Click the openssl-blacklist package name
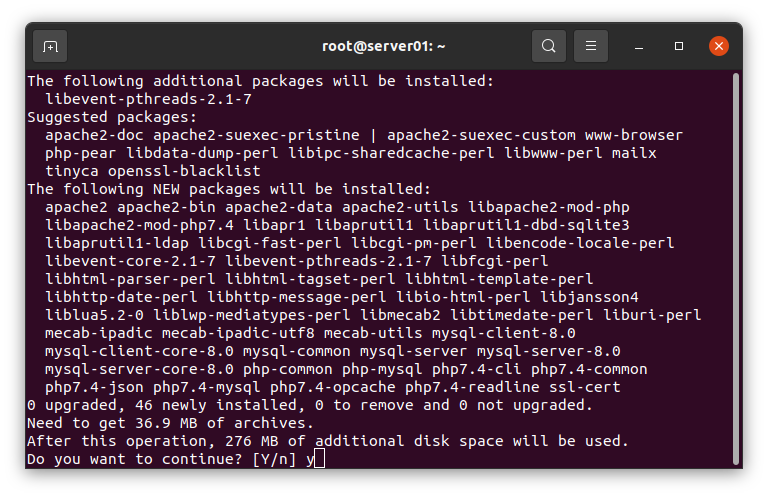 pyautogui.click(x=184, y=171)
